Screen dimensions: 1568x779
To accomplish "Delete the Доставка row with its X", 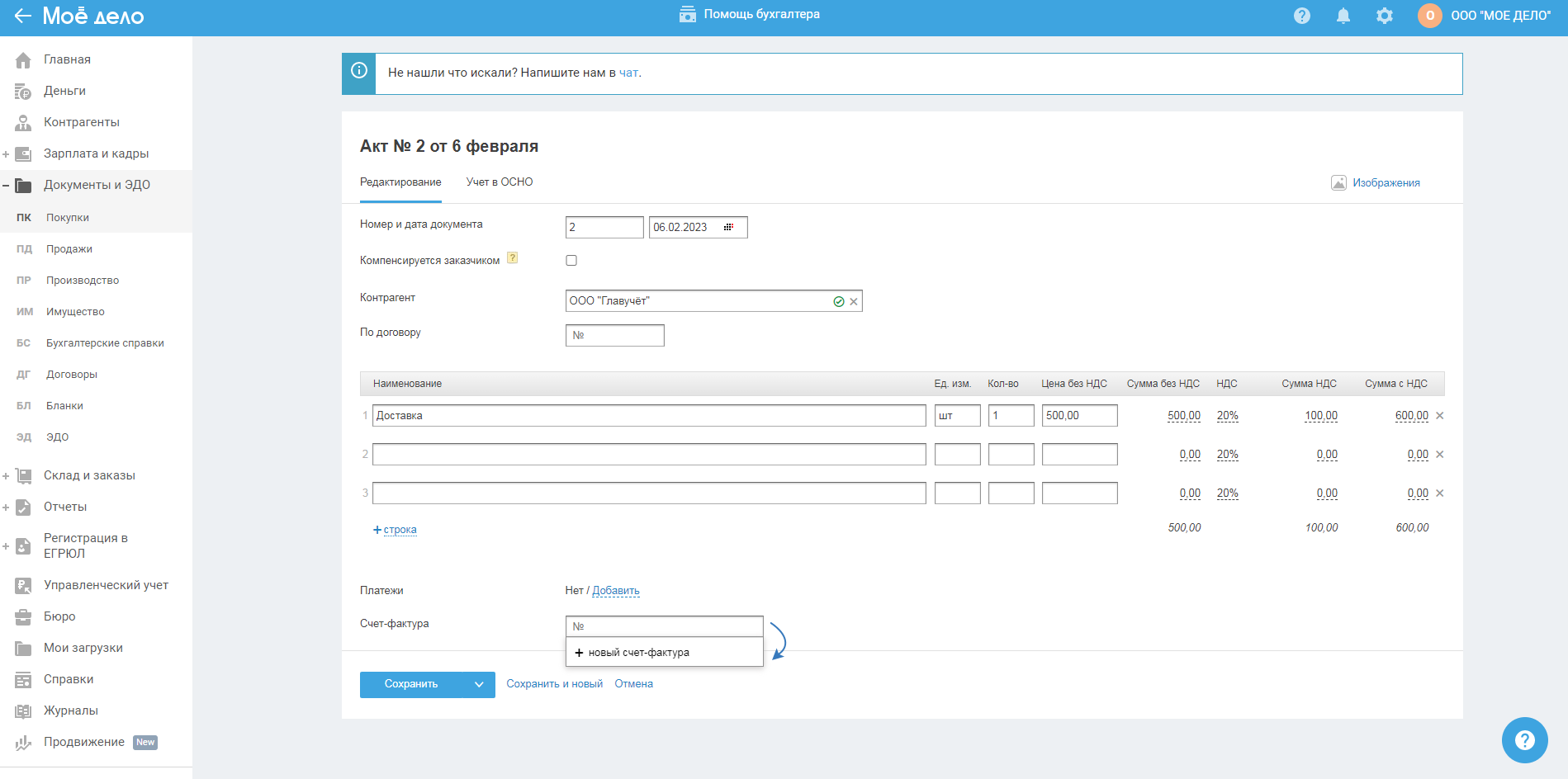I will pyautogui.click(x=1440, y=416).
